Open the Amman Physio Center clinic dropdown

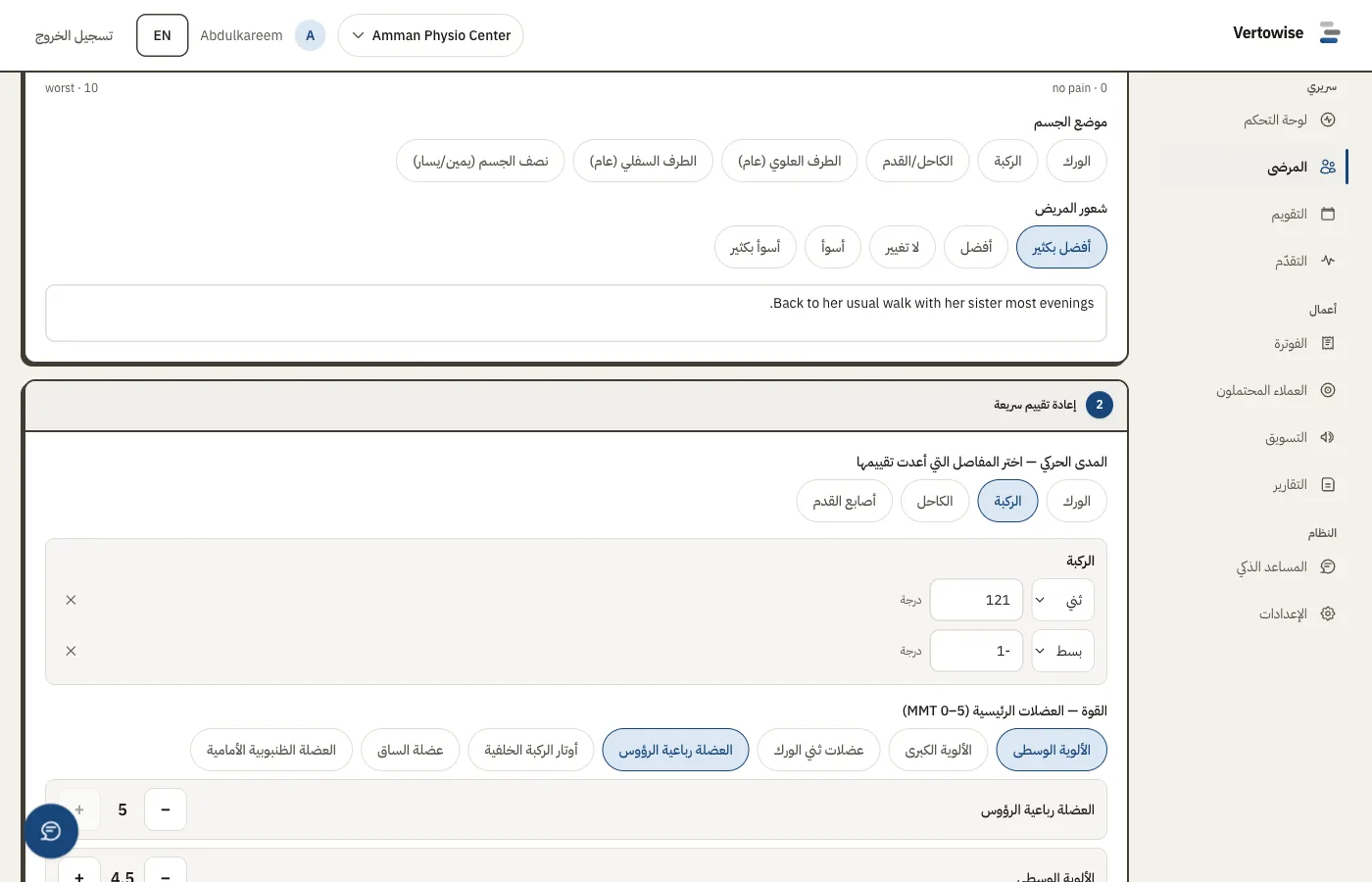click(431, 35)
